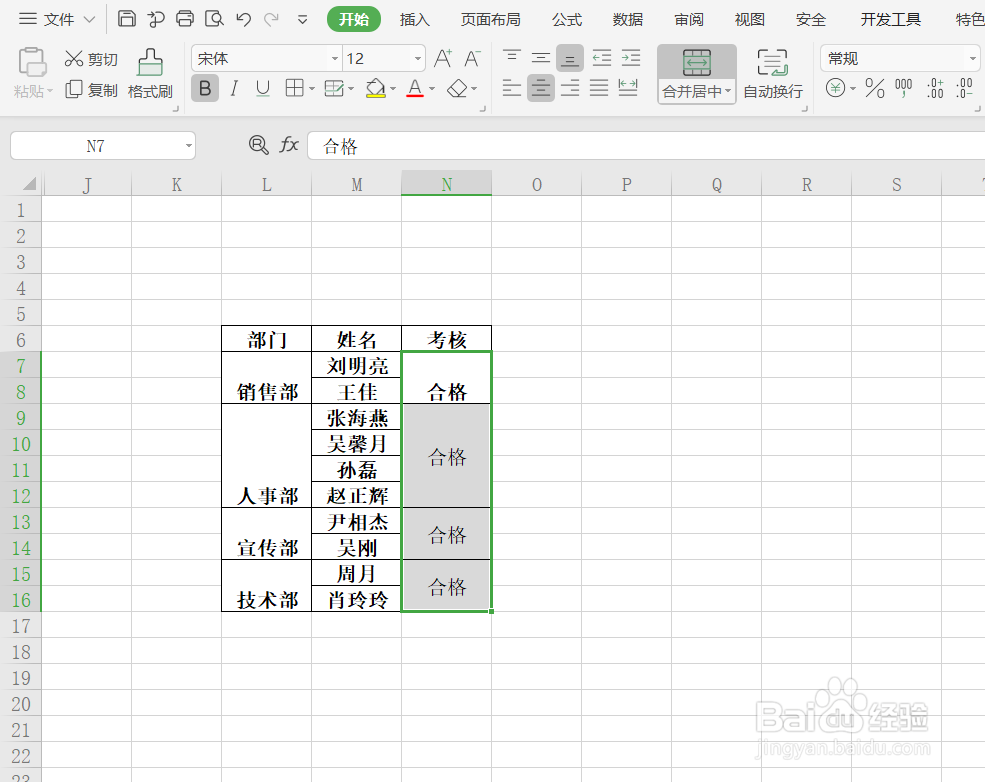The image size is (985, 782).
Task: Switch to the 插入 (Insert) tab
Action: click(415, 19)
